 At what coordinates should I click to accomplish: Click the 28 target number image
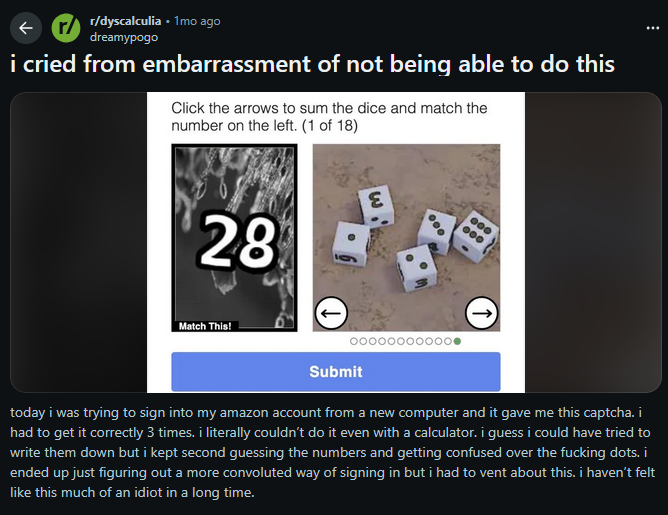point(234,238)
